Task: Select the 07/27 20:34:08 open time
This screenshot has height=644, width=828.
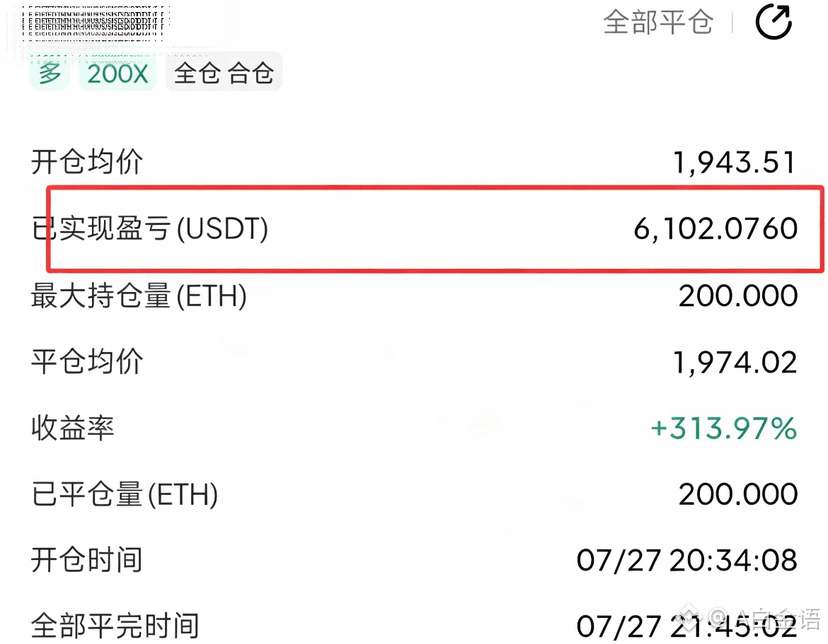Action: [x=686, y=561]
